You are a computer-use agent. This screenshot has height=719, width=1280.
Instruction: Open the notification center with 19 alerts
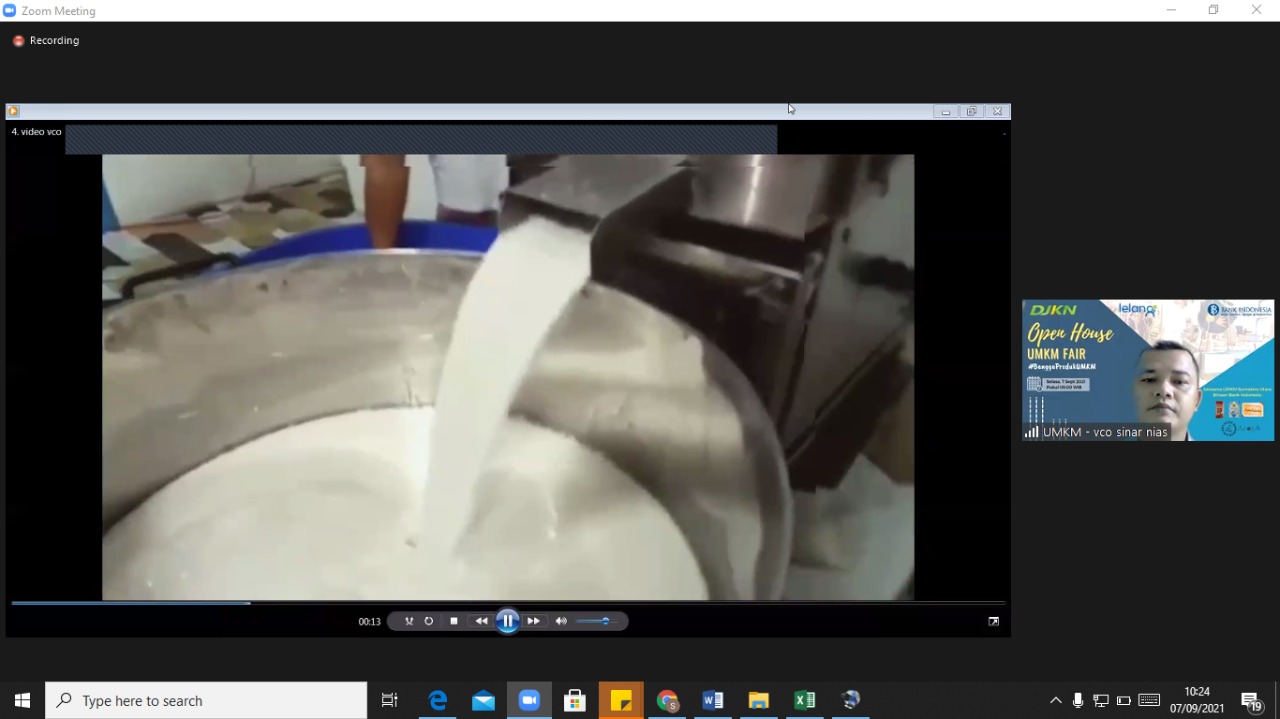[1251, 701]
